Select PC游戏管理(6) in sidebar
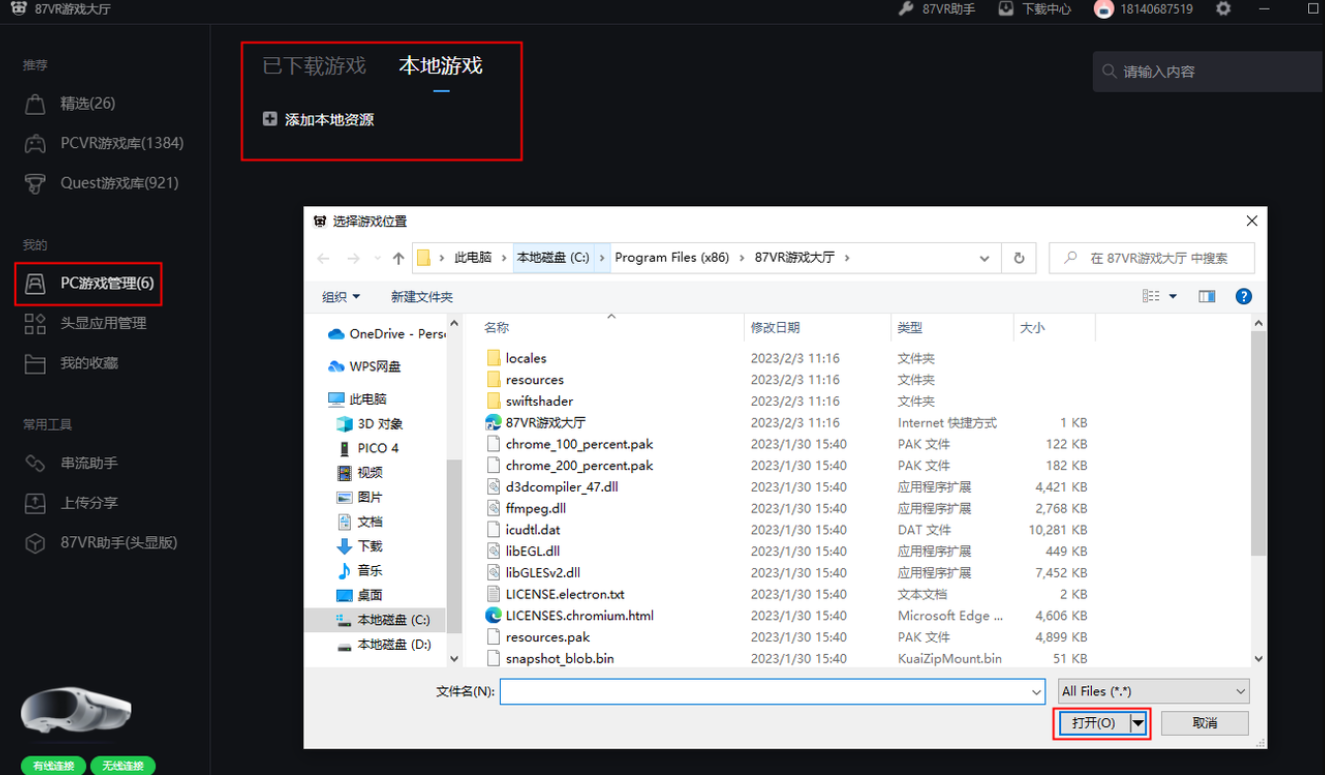This screenshot has width=1325, height=775. 89,284
